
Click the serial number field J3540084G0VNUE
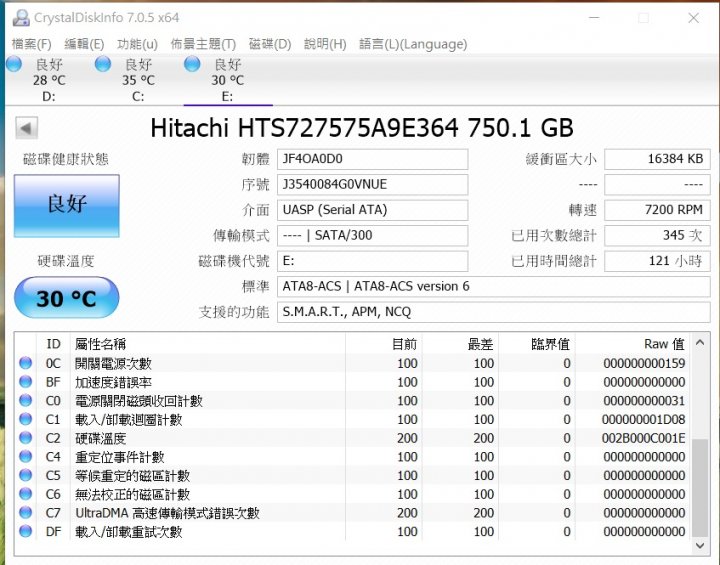click(x=372, y=185)
